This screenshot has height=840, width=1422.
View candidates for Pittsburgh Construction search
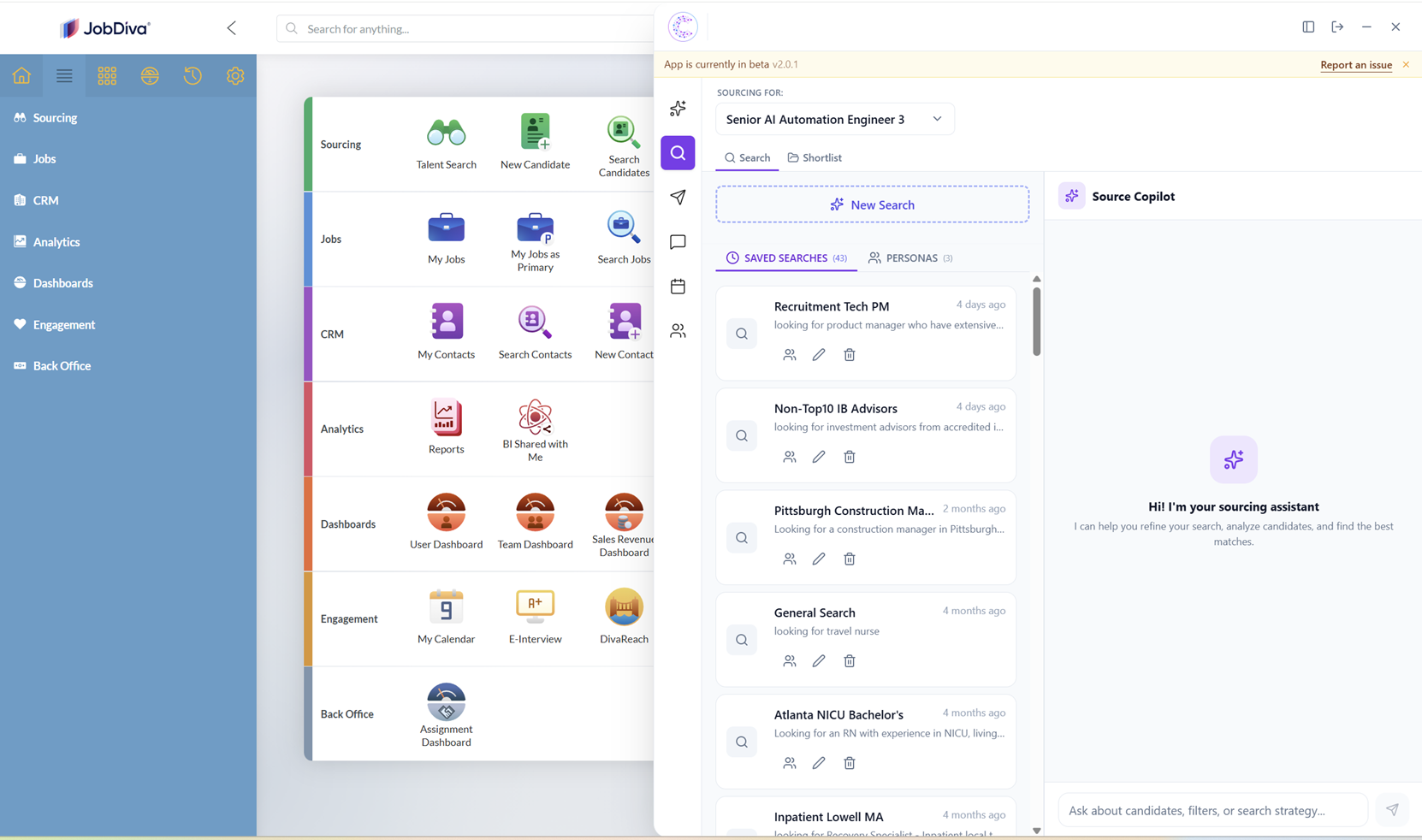790,559
